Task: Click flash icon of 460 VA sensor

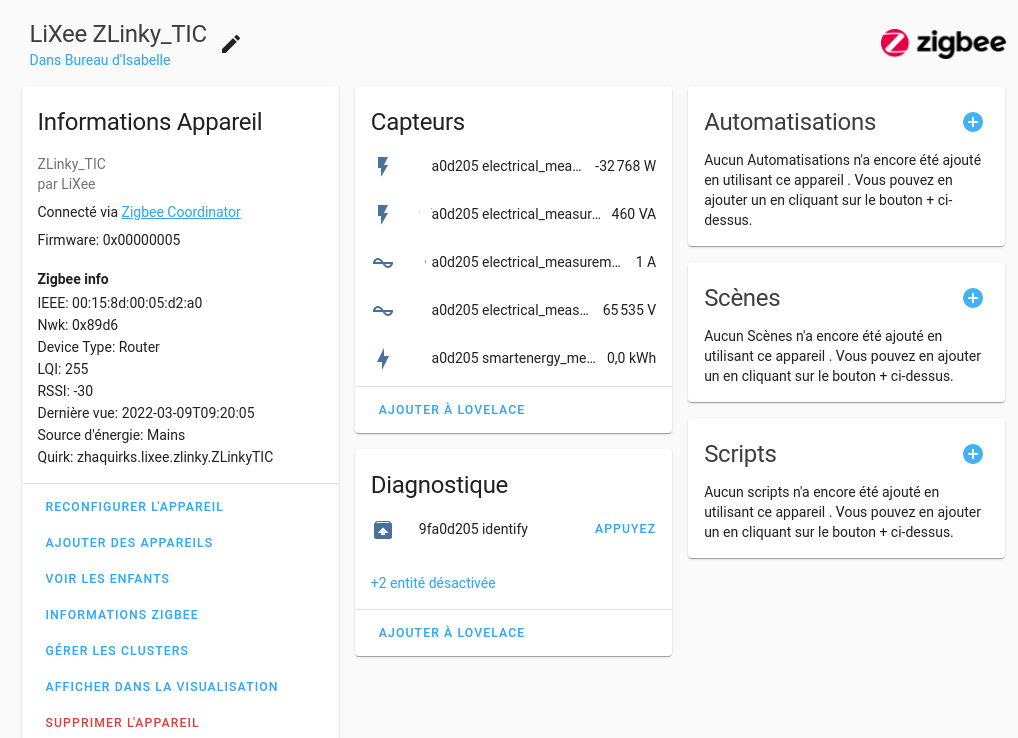Action: click(x=383, y=214)
